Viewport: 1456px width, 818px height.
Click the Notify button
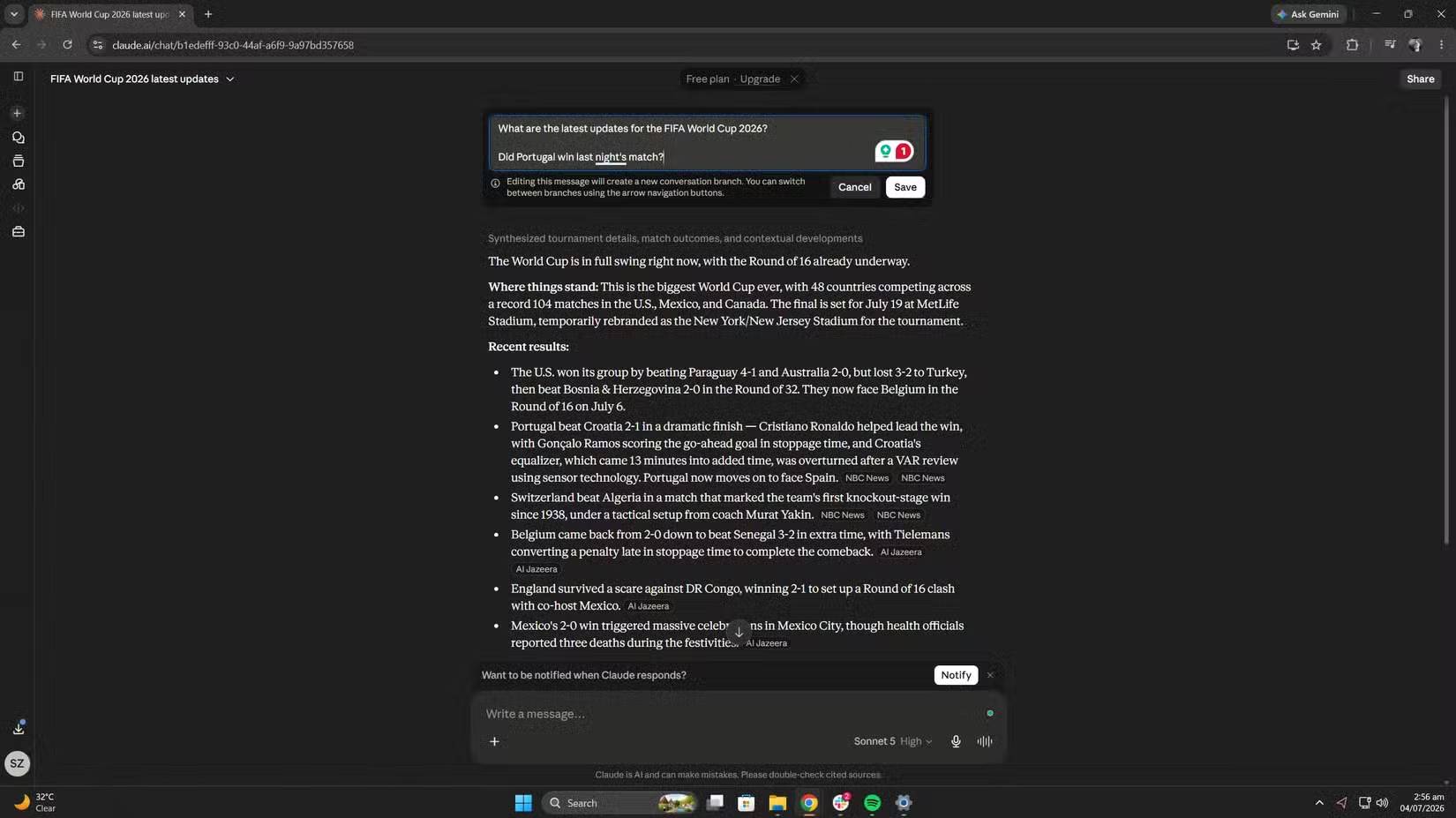tap(956, 675)
